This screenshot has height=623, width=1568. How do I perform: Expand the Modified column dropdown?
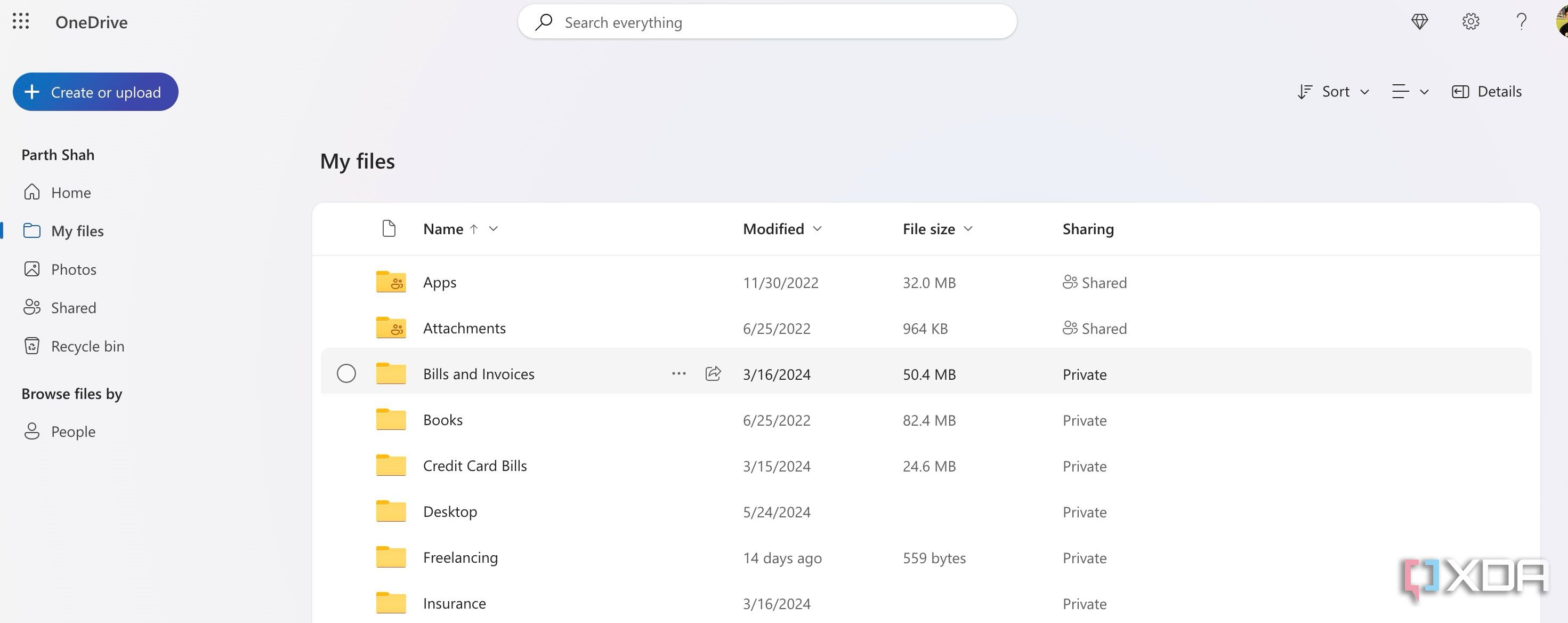[x=818, y=228]
